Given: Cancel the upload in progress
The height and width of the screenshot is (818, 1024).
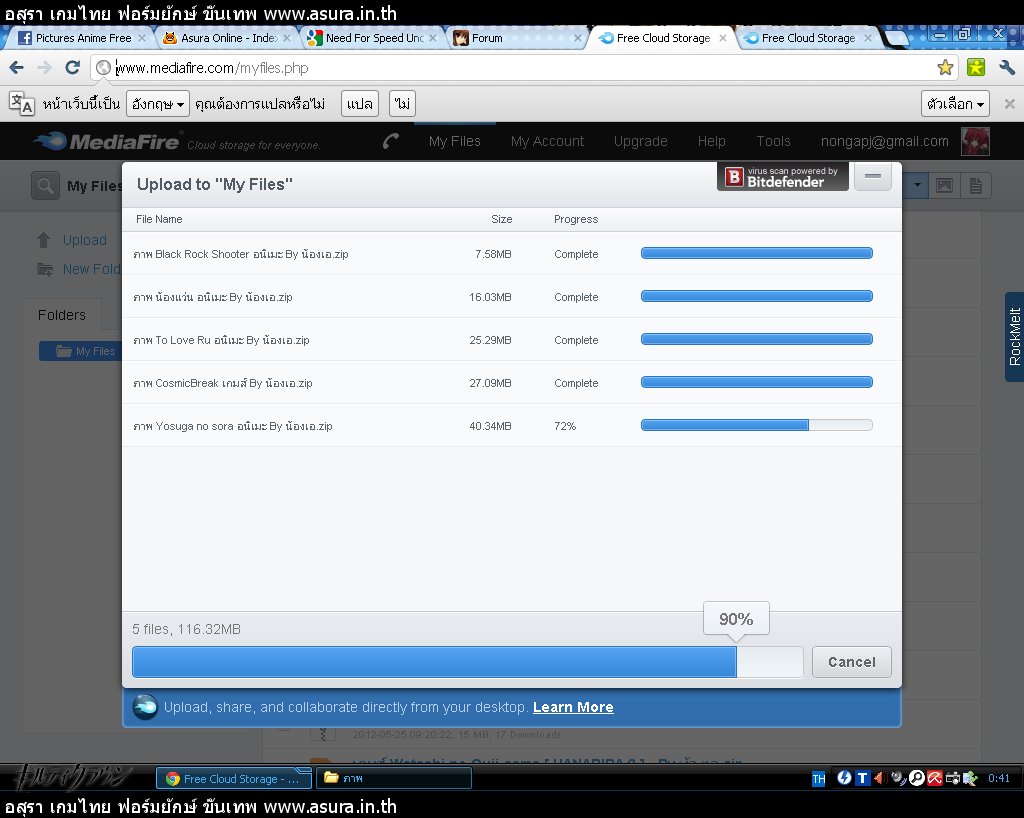Looking at the screenshot, I should (851, 662).
